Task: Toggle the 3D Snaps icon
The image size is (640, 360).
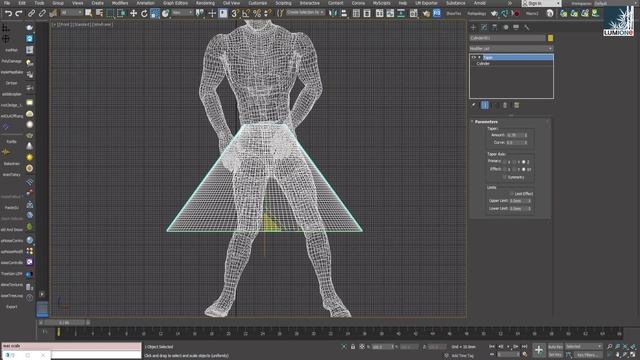Action: (x=235, y=13)
